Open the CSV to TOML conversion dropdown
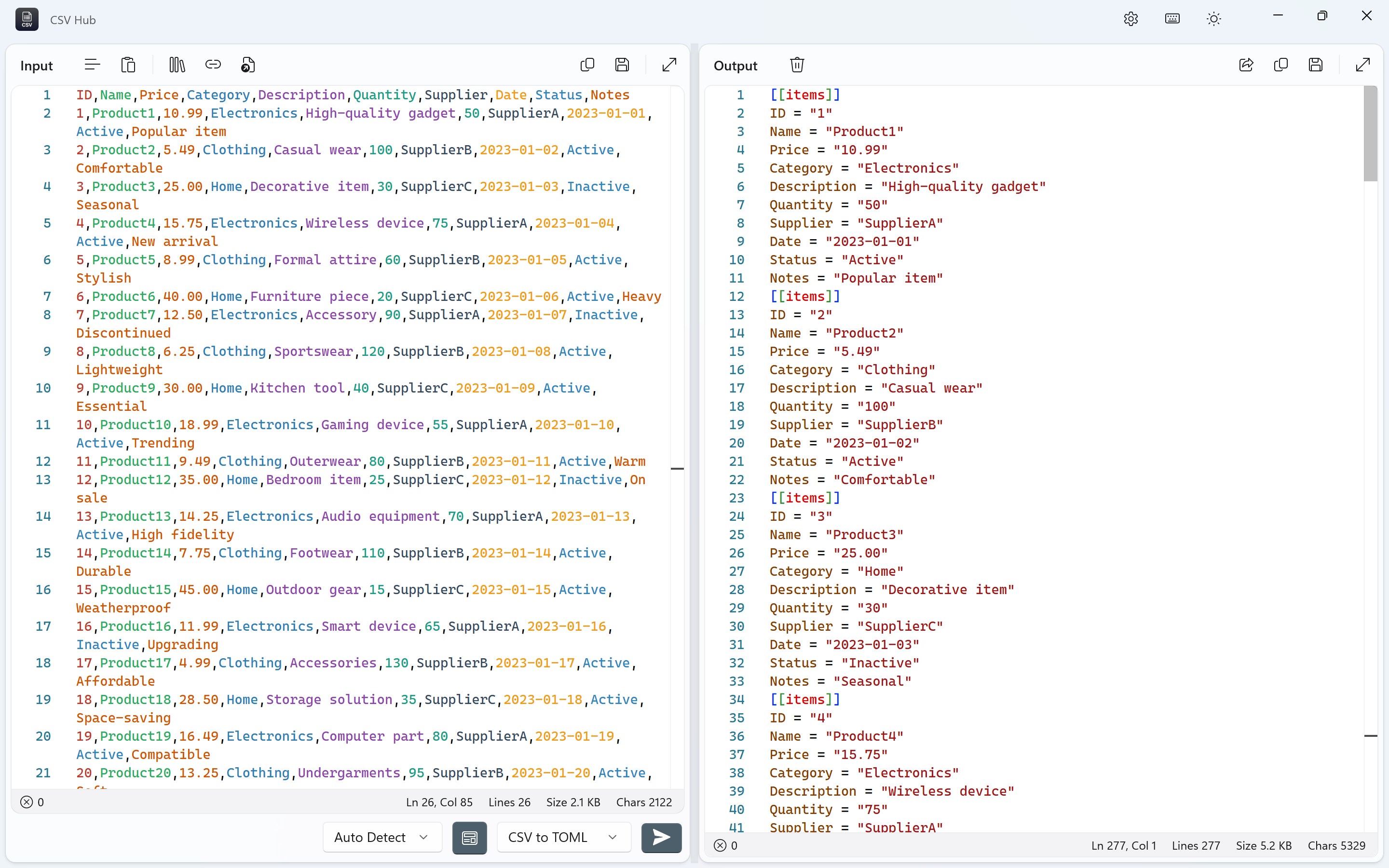The image size is (1389, 868). tap(562, 838)
